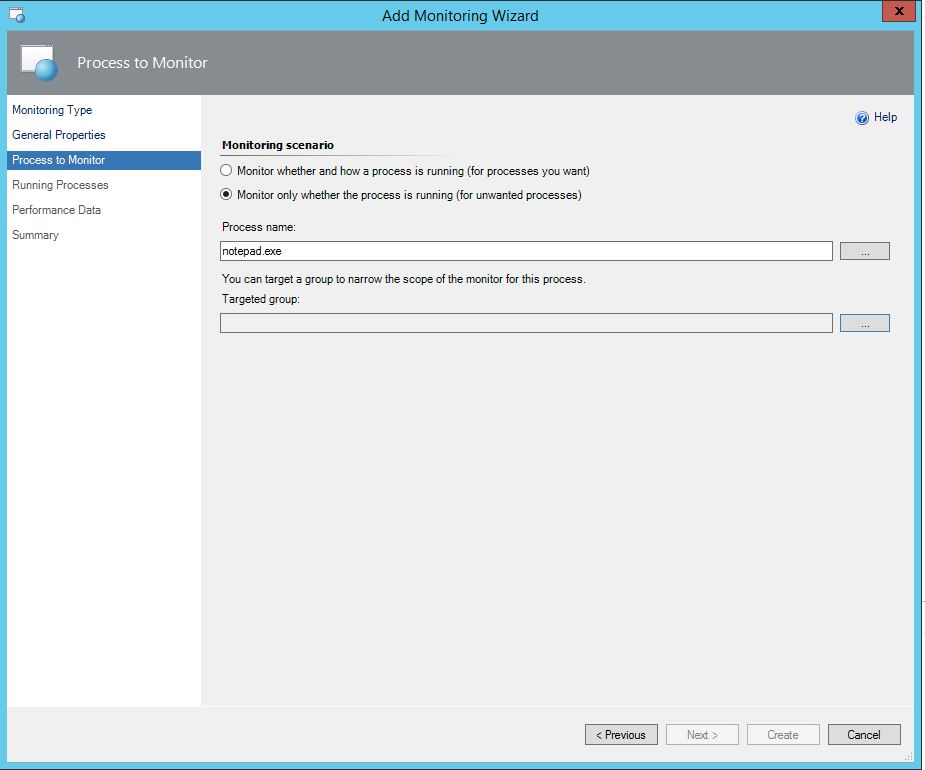Switch to the Running Processes step
The height and width of the screenshot is (770, 925).
coord(60,185)
